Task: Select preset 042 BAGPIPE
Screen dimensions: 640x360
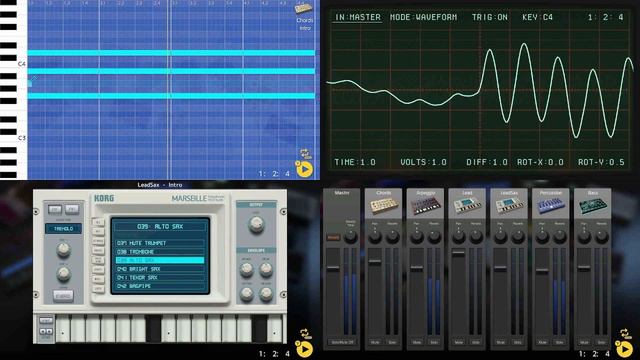Action: click(160, 286)
